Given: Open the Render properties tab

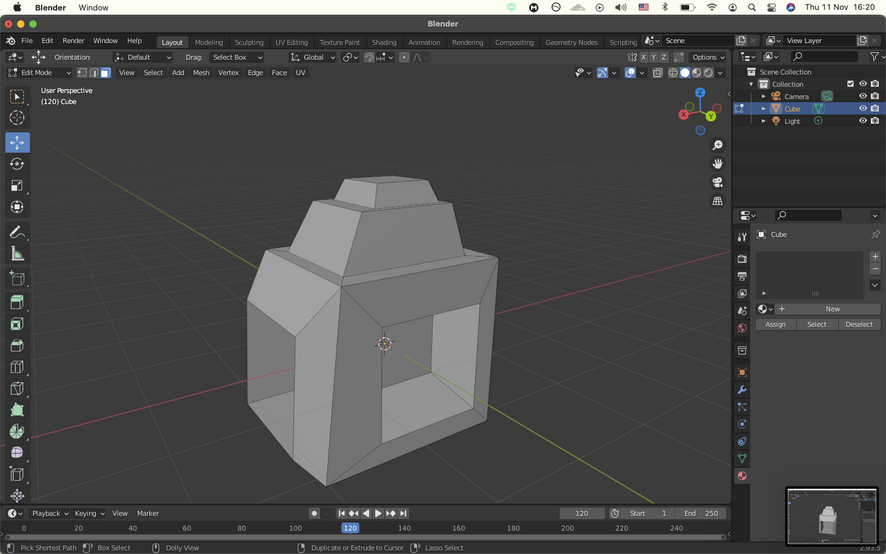Looking at the screenshot, I should pyautogui.click(x=742, y=259).
